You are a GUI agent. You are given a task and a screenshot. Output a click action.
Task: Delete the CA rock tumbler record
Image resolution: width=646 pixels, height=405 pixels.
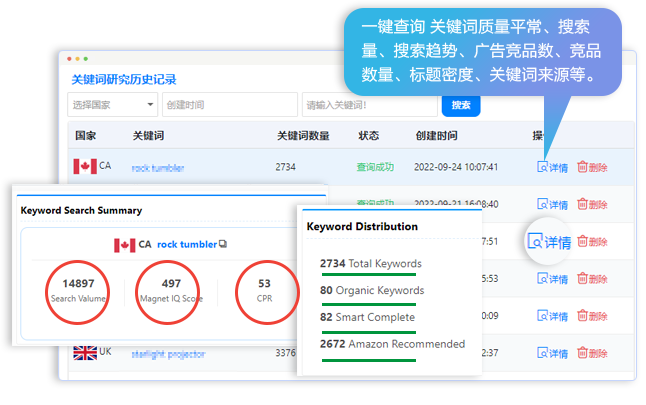592,167
